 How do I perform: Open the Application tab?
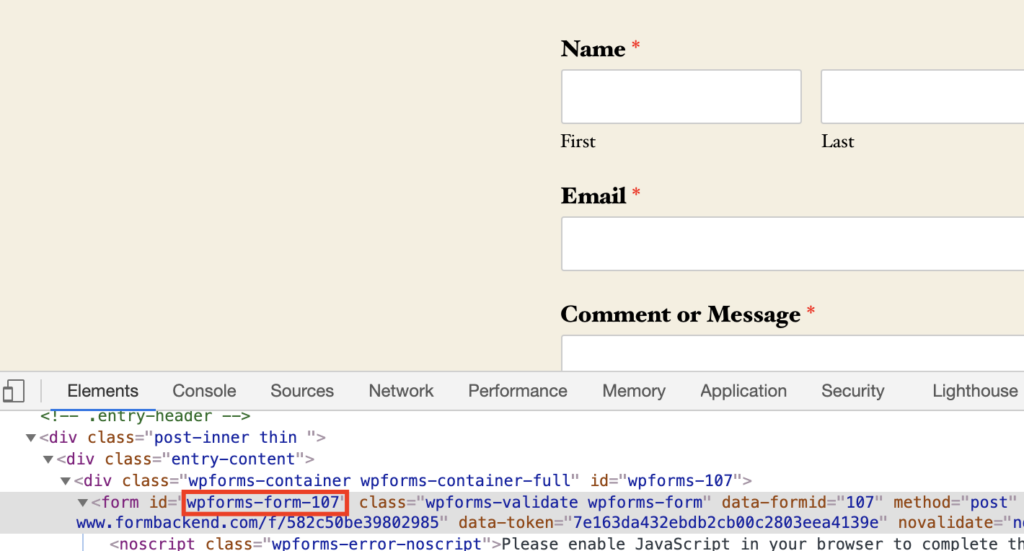pyautogui.click(x=743, y=391)
